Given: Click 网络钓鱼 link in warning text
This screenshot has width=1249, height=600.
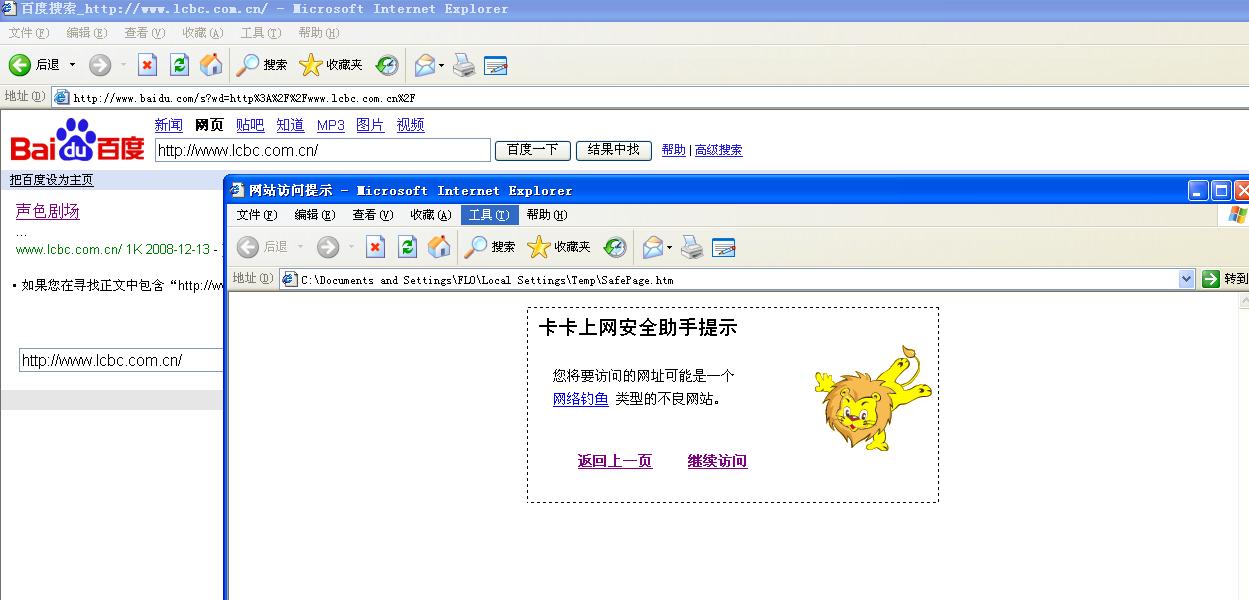Looking at the screenshot, I should [x=581, y=399].
